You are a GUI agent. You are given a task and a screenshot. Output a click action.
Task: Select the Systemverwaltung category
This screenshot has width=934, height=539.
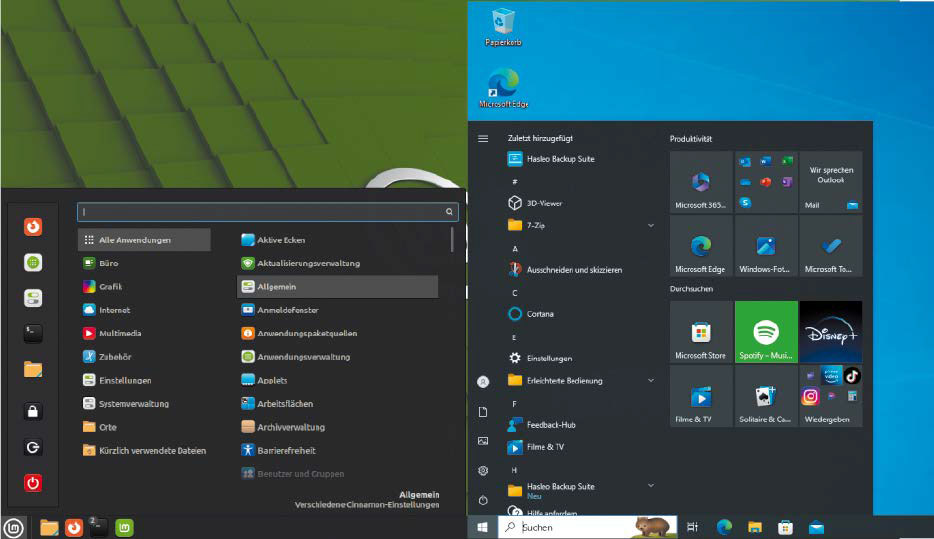tap(144, 403)
